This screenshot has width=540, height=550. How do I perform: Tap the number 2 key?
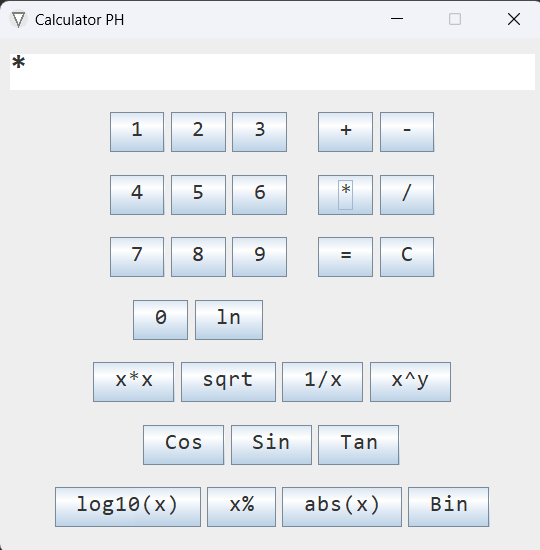click(198, 132)
